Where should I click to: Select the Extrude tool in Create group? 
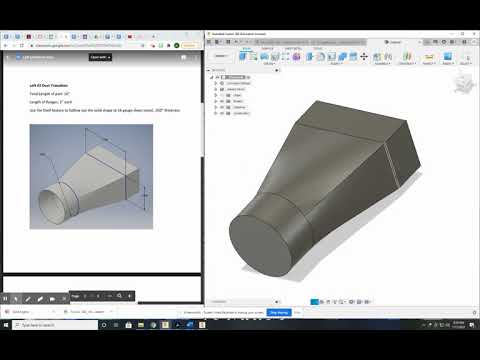tap(264, 57)
